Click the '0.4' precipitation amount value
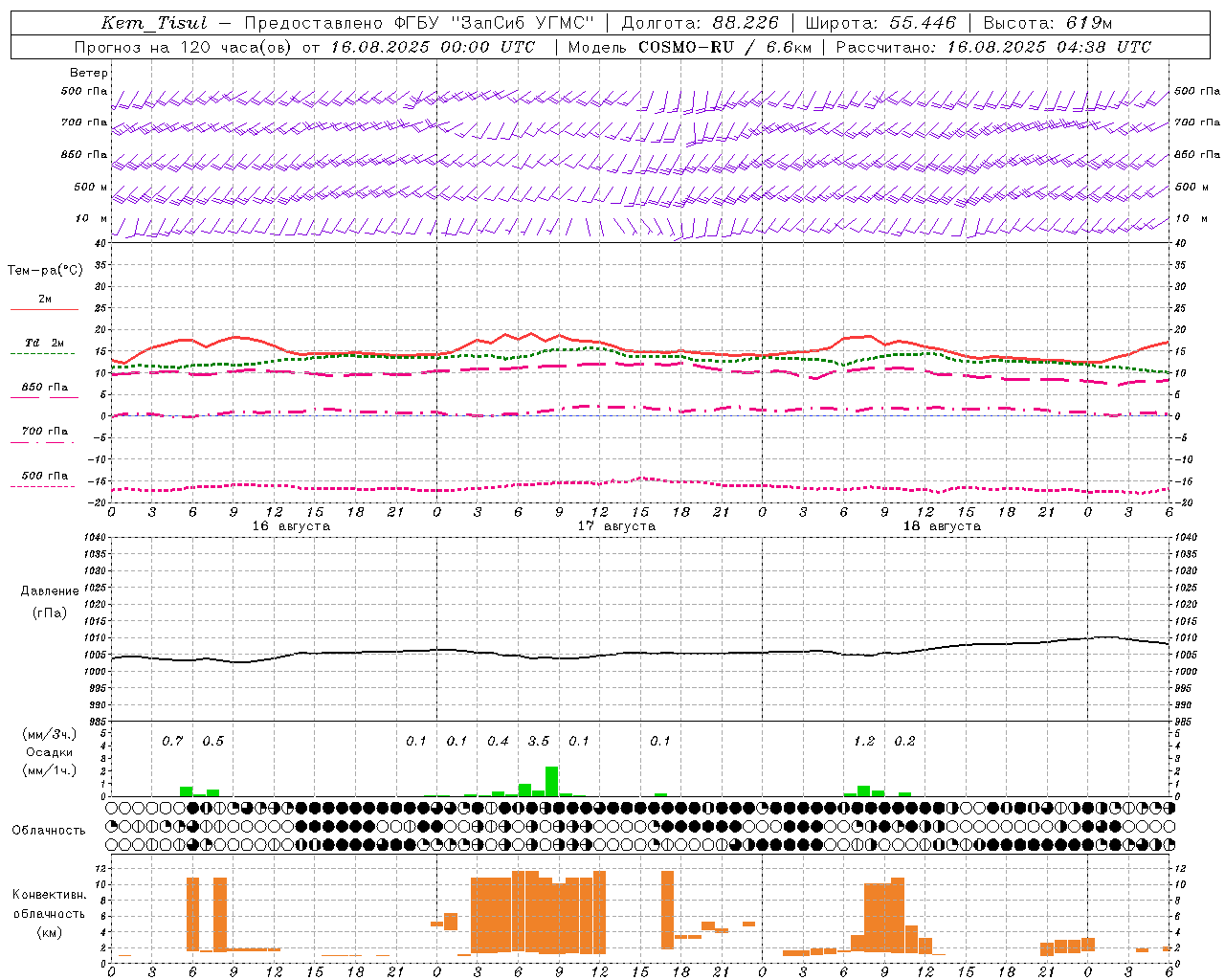The image size is (1225, 980). (498, 741)
